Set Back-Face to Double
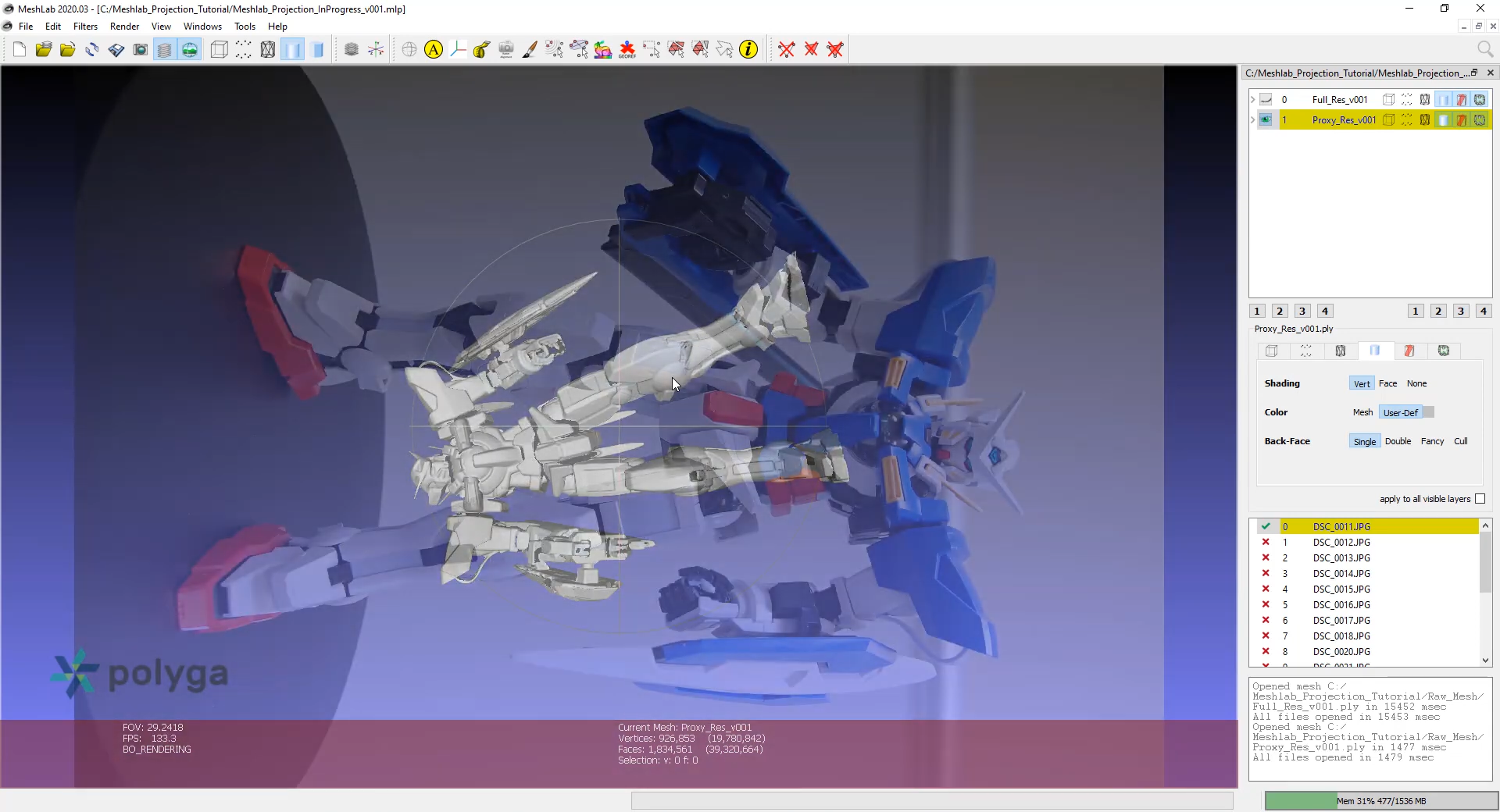The height and width of the screenshot is (812, 1500). pos(1398,441)
